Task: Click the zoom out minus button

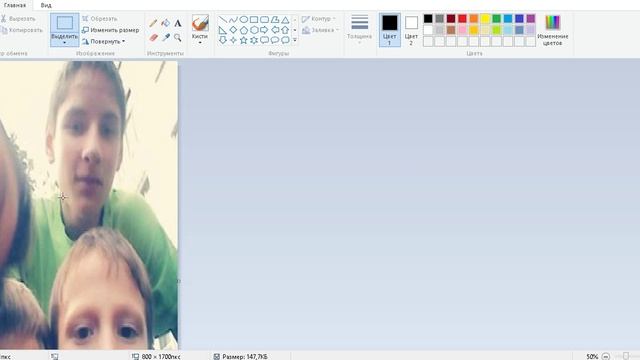Action: (606, 356)
